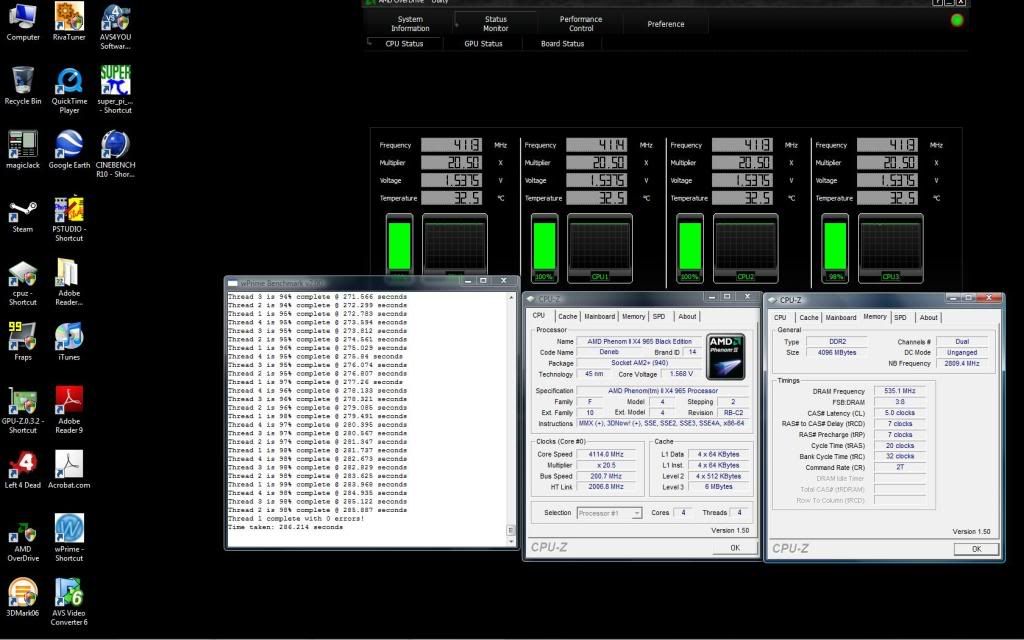Select the Steam desktop icon
This screenshot has width=1024, height=640.
click(23, 214)
